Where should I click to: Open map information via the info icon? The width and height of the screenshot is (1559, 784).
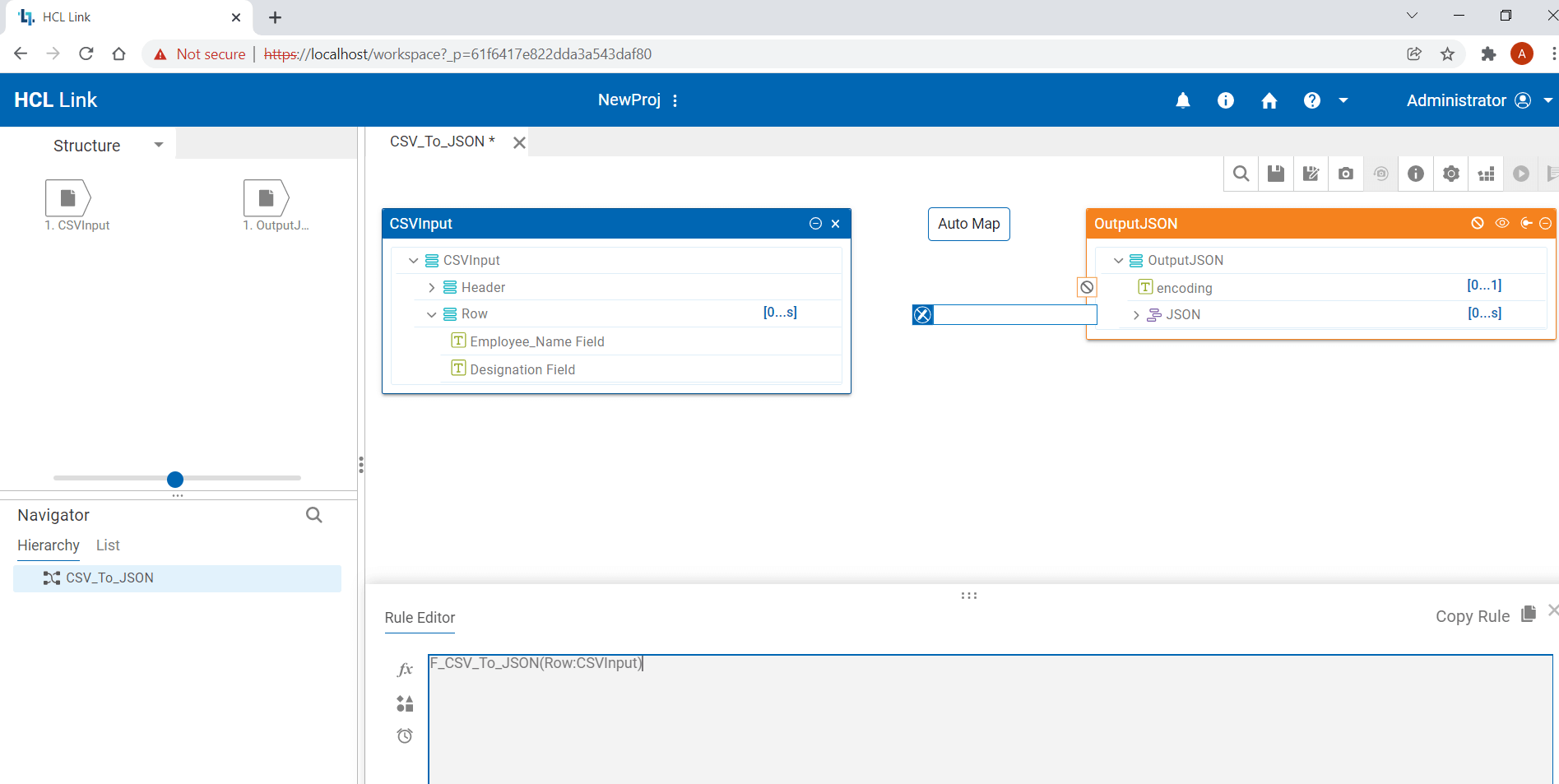1415,174
